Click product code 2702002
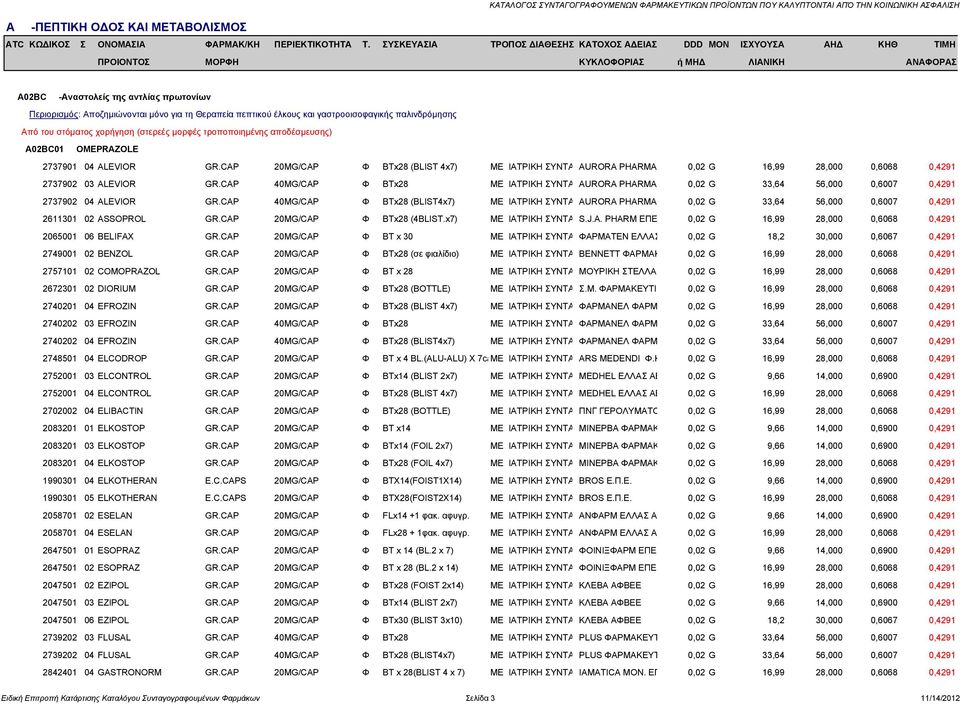This screenshot has width=960, height=704. (x=59, y=411)
